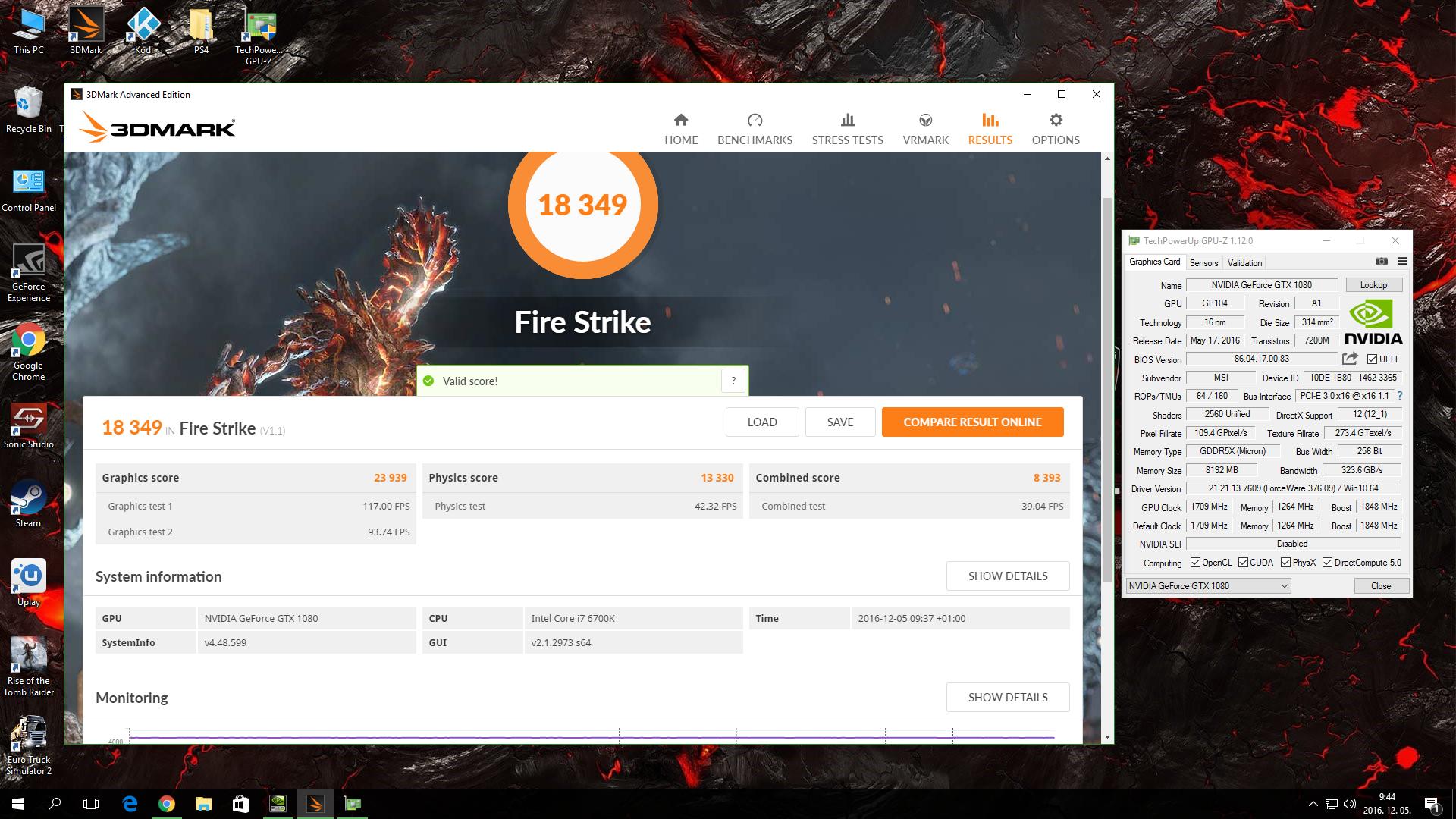Viewport: 1456px width, 819px height.
Task: Open the volume control in system tray
Action: click(1350, 804)
